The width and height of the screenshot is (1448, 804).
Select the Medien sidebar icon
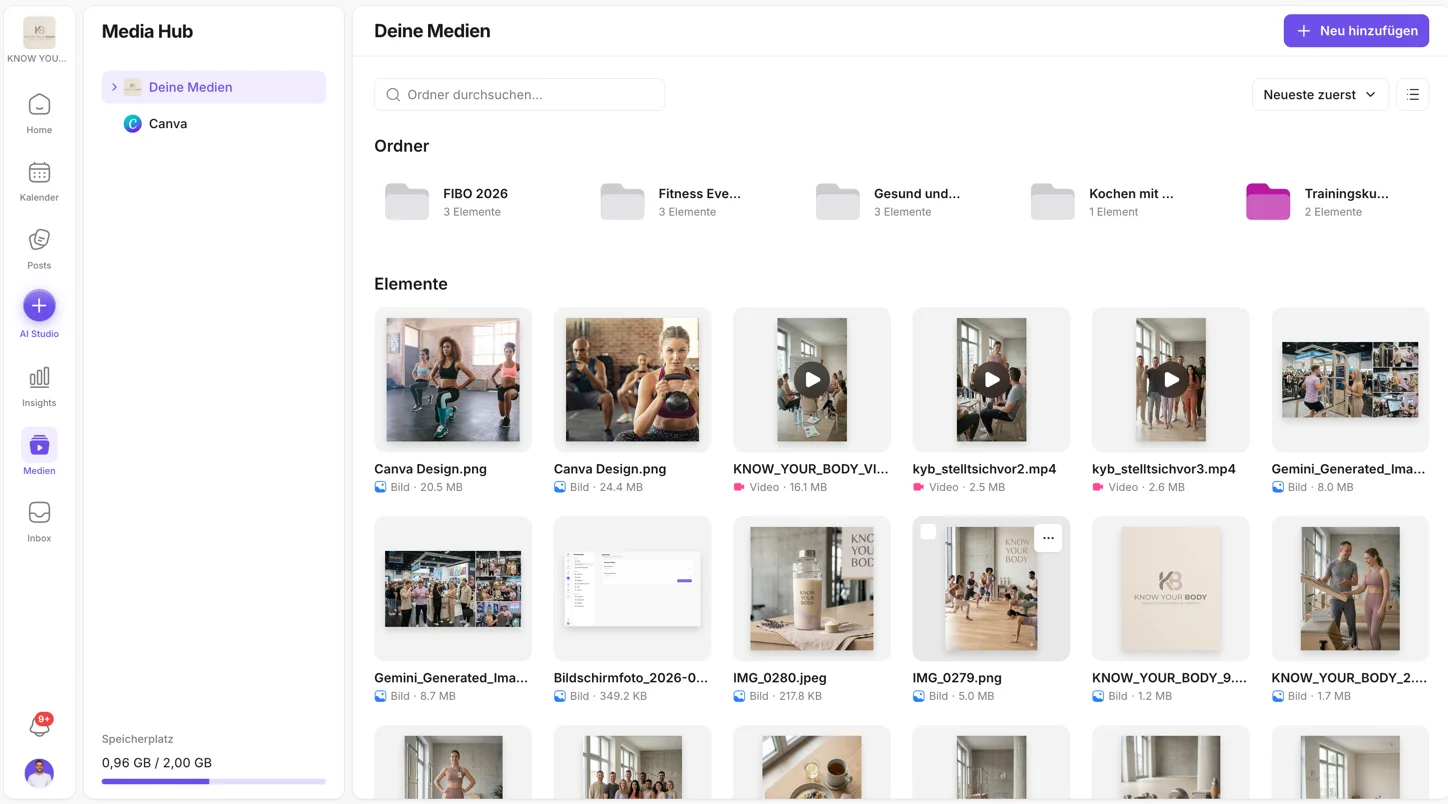click(39, 445)
